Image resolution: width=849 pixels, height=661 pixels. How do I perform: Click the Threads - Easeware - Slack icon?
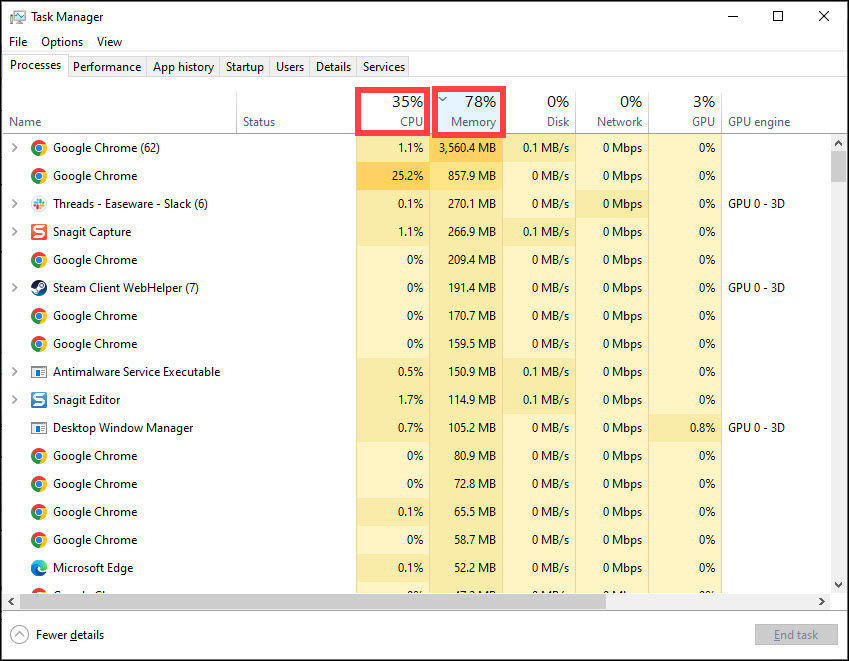click(x=38, y=204)
